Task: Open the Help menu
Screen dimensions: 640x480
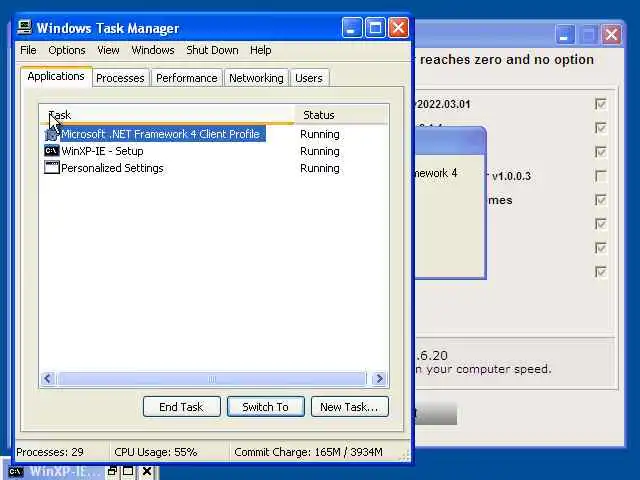Action: [261, 50]
